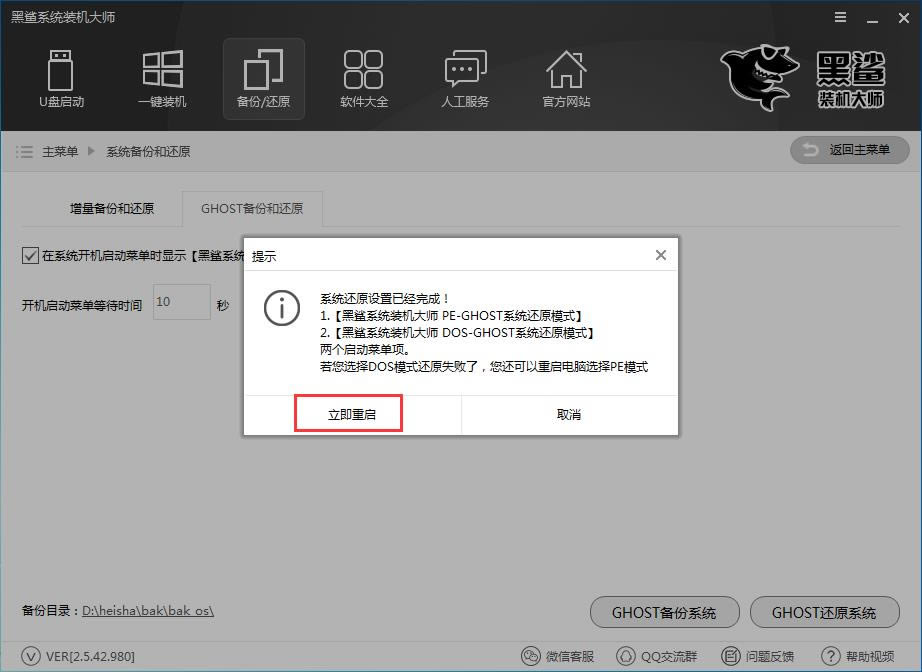Click 返回主菜单 button
Image resolution: width=922 pixels, height=672 pixels.
point(850,150)
